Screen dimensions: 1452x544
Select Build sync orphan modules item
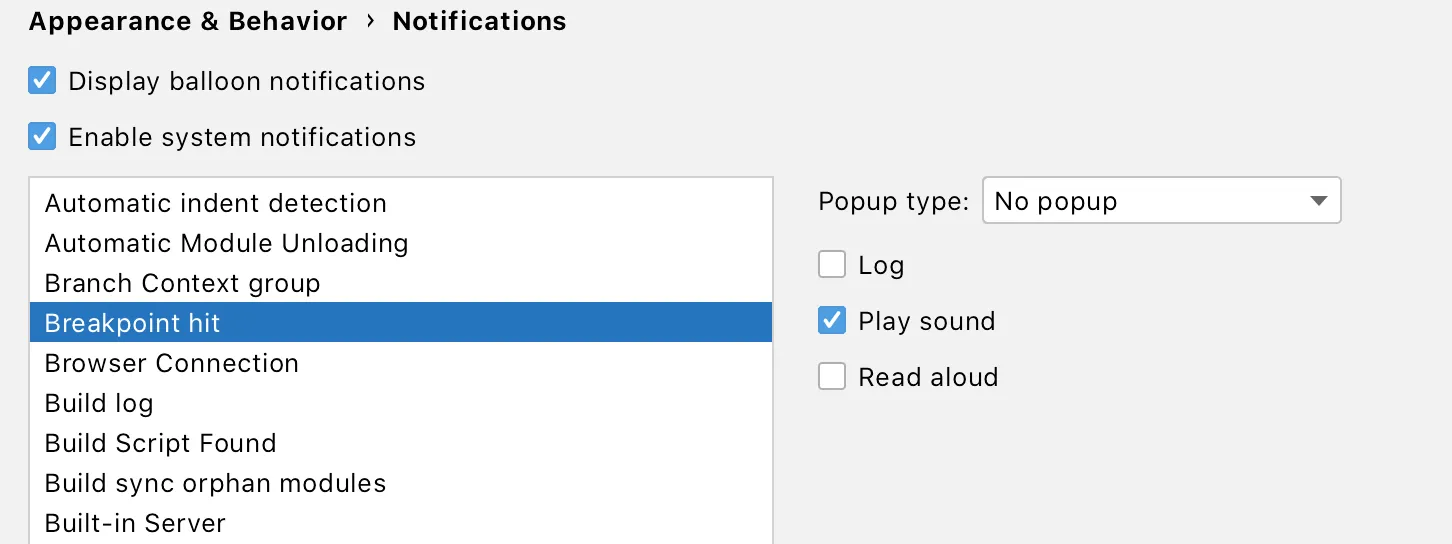click(216, 483)
